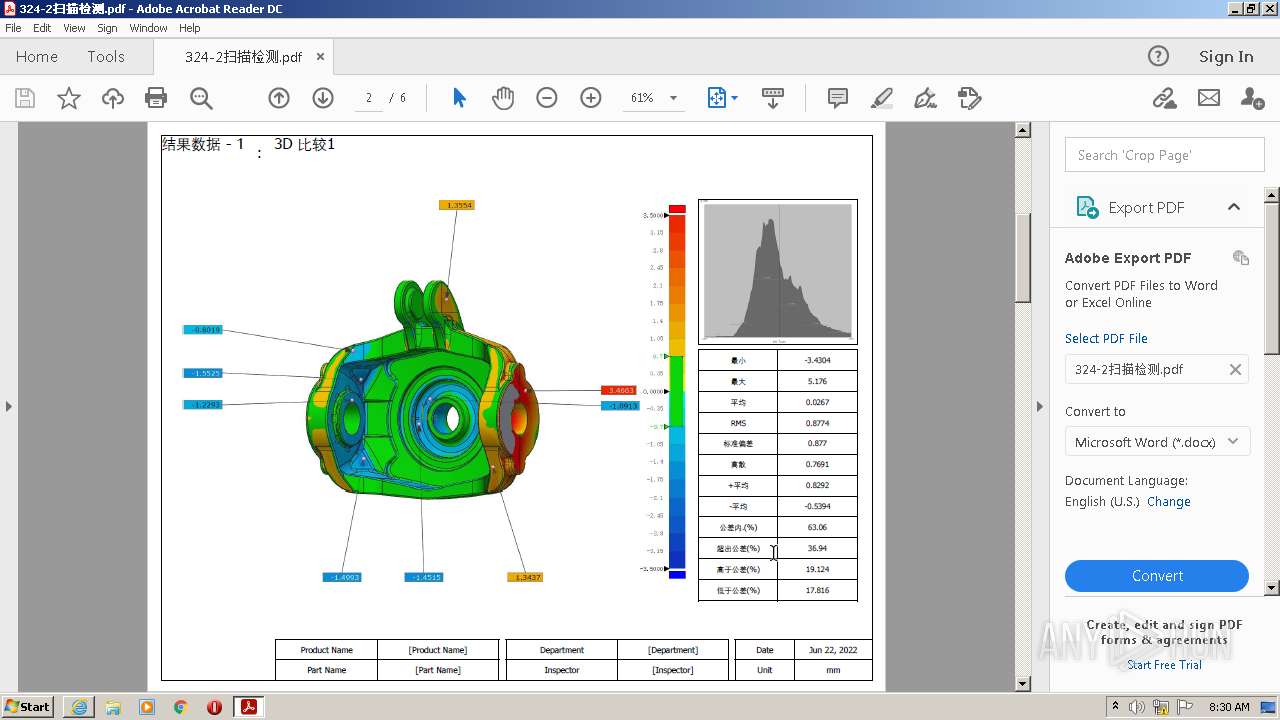This screenshot has height=720, width=1280.
Task: Close the 324-2 document tab
Action: [x=320, y=57]
